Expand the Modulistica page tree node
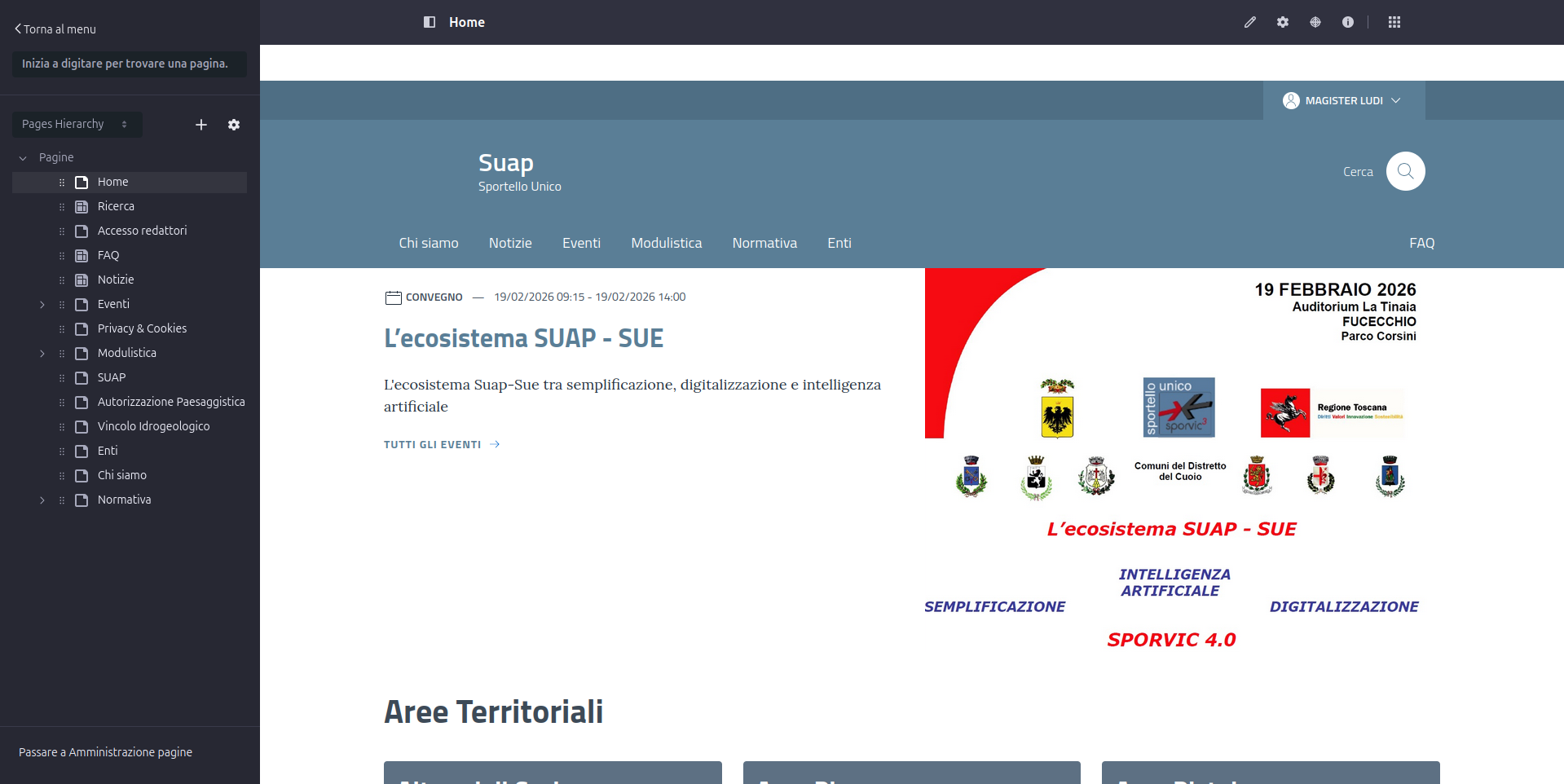1564x784 pixels. (42, 354)
